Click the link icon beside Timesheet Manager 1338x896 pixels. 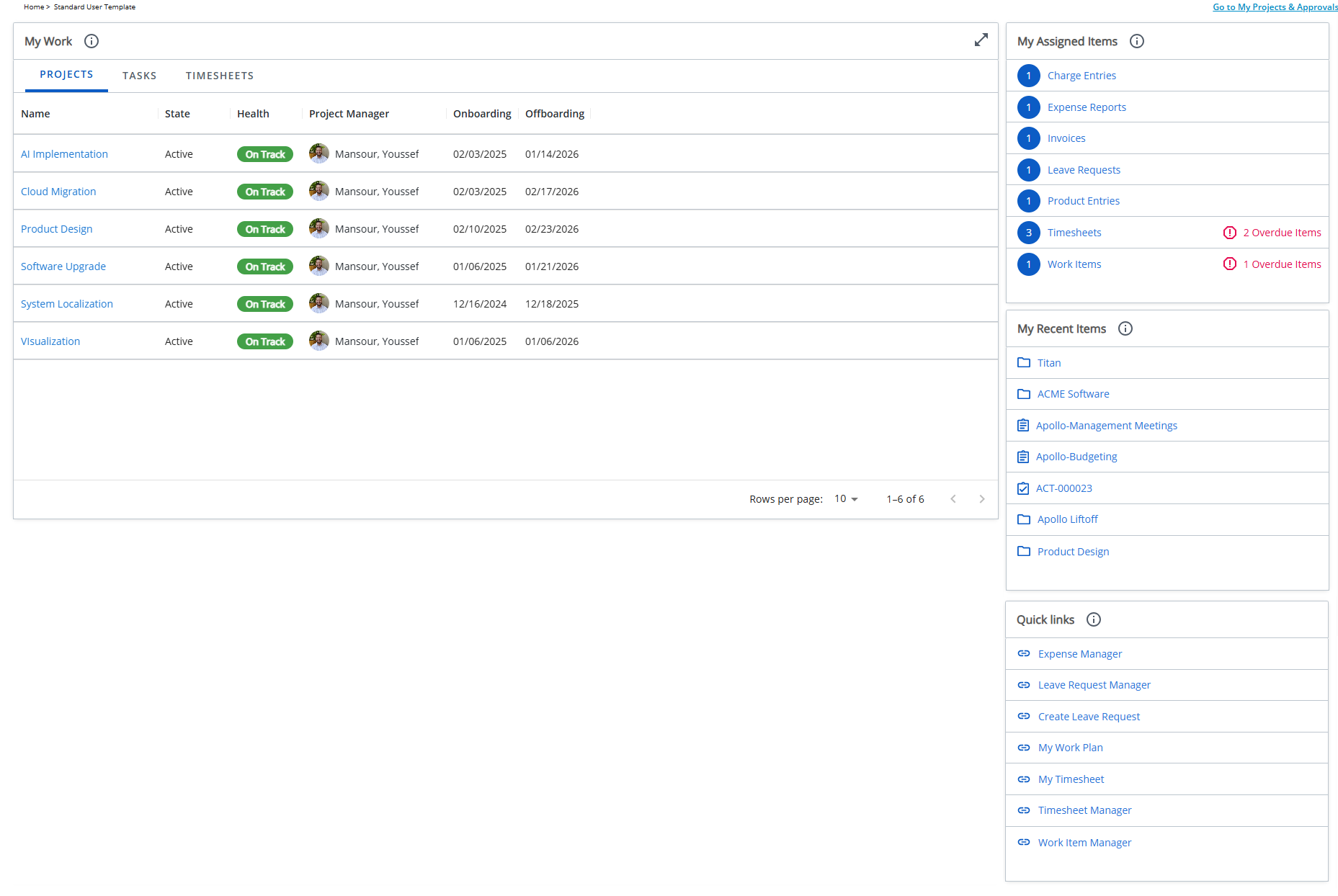(x=1024, y=810)
